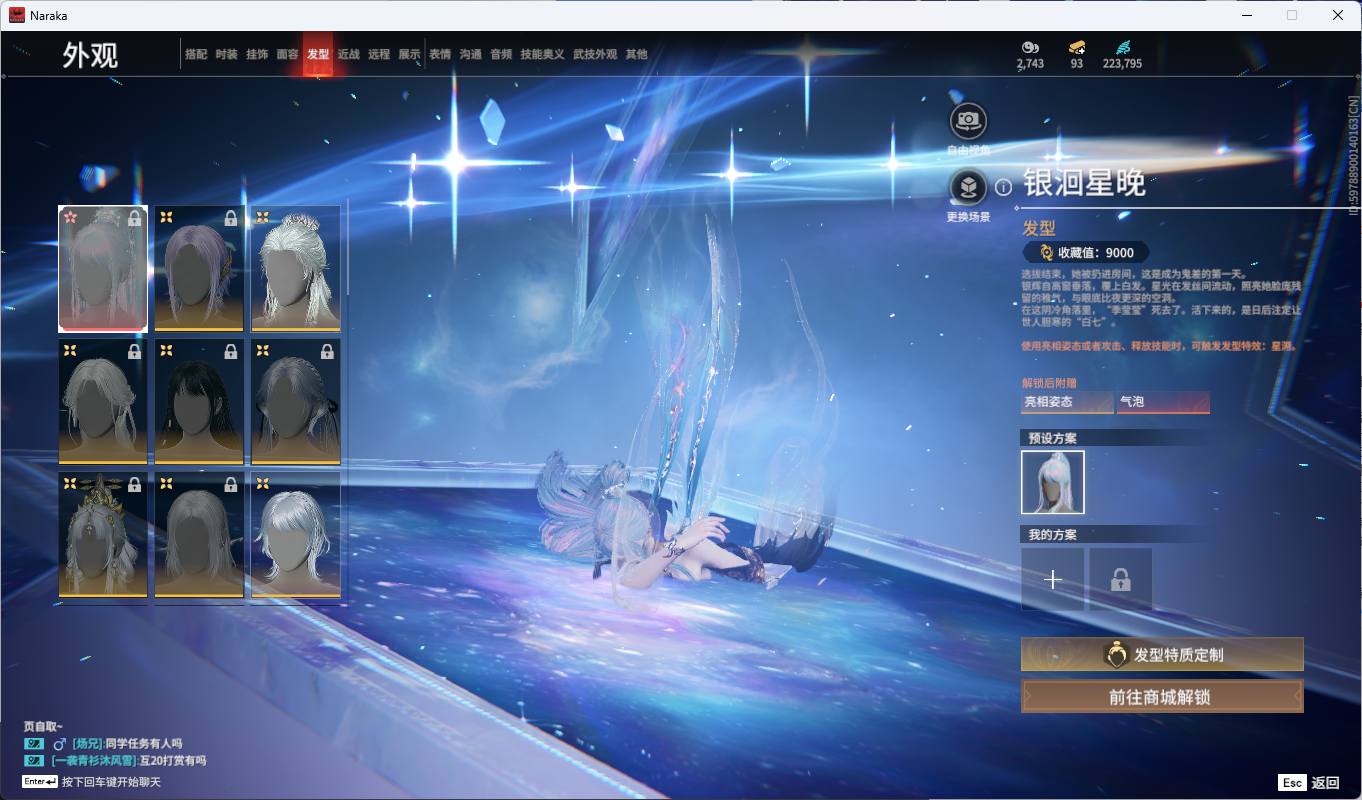Click the 前往商城解锁 button

[1161, 697]
